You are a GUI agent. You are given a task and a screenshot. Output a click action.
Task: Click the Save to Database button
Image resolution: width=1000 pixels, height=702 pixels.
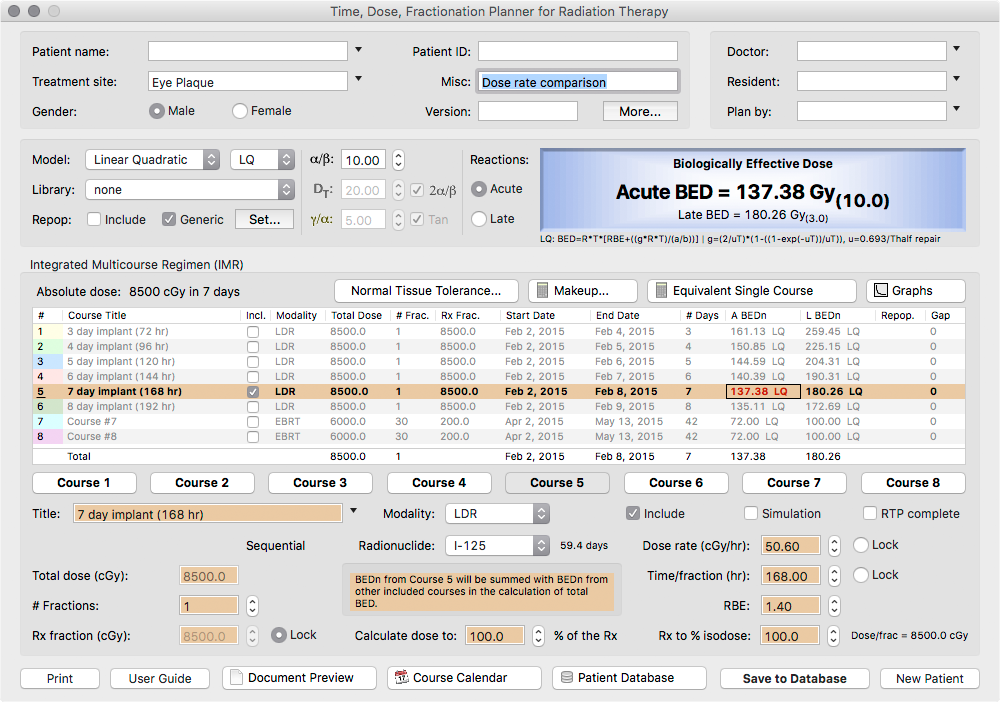tap(794, 678)
